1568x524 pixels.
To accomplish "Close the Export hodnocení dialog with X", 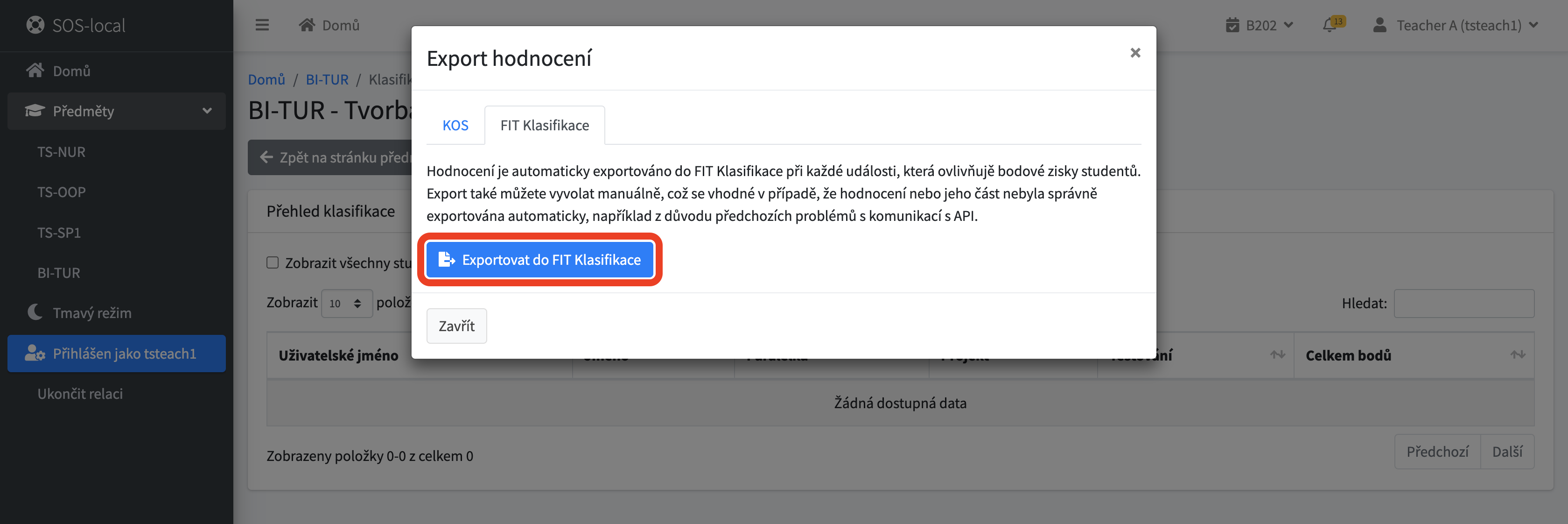I will click(1135, 53).
